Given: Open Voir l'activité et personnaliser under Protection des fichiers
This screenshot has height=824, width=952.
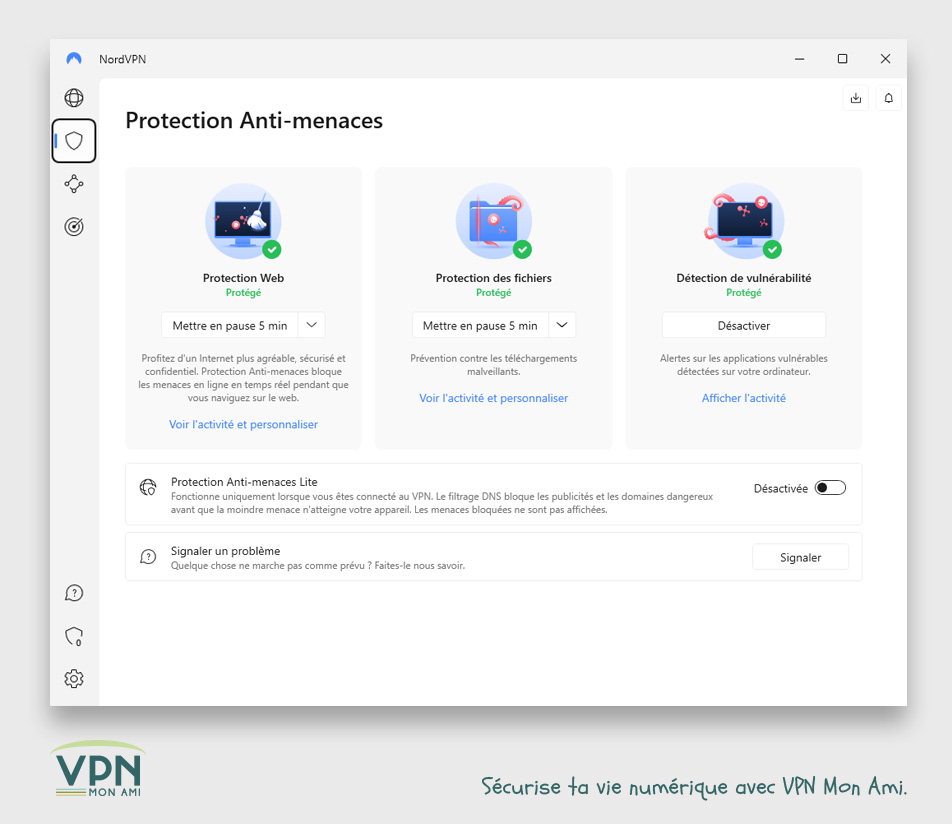Looking at the screenshot, I should (x=494, y=398).
